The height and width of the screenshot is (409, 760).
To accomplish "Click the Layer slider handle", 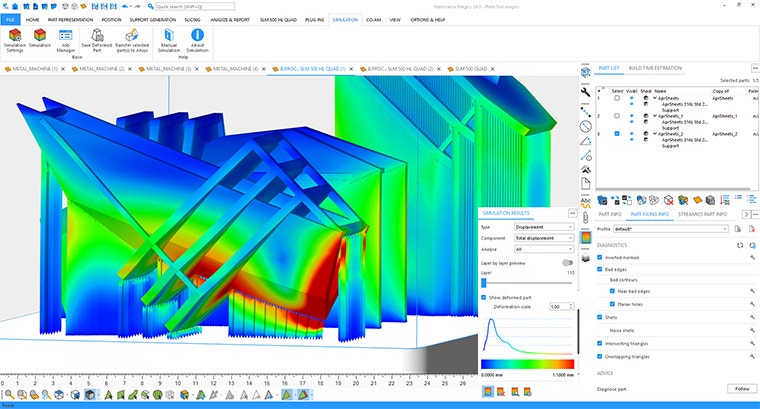I will (483, 283).
